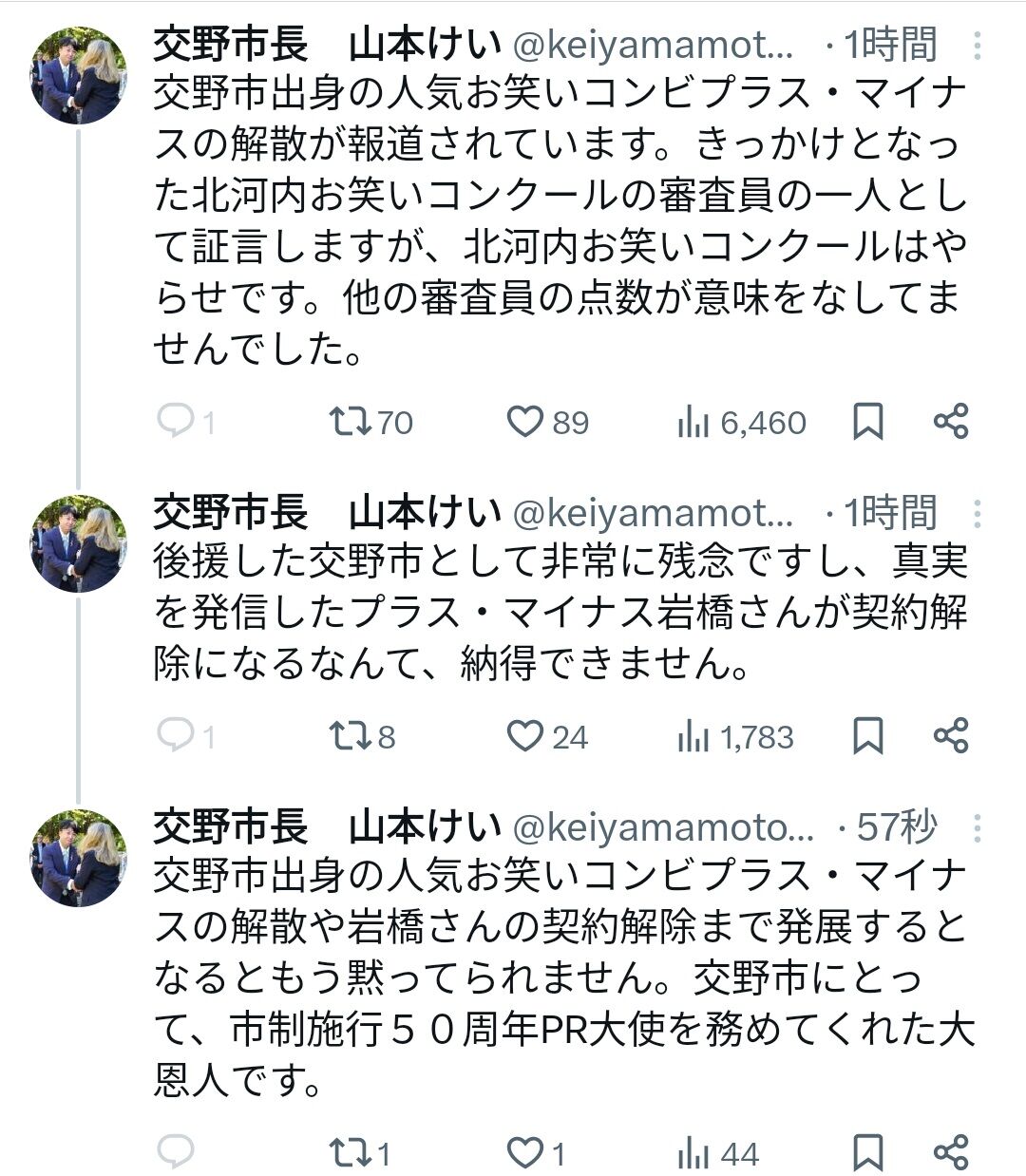Share the first tweet
Image resolution: width=1026 pixels, height=1176 pixels.
click(x=951, y=421)
